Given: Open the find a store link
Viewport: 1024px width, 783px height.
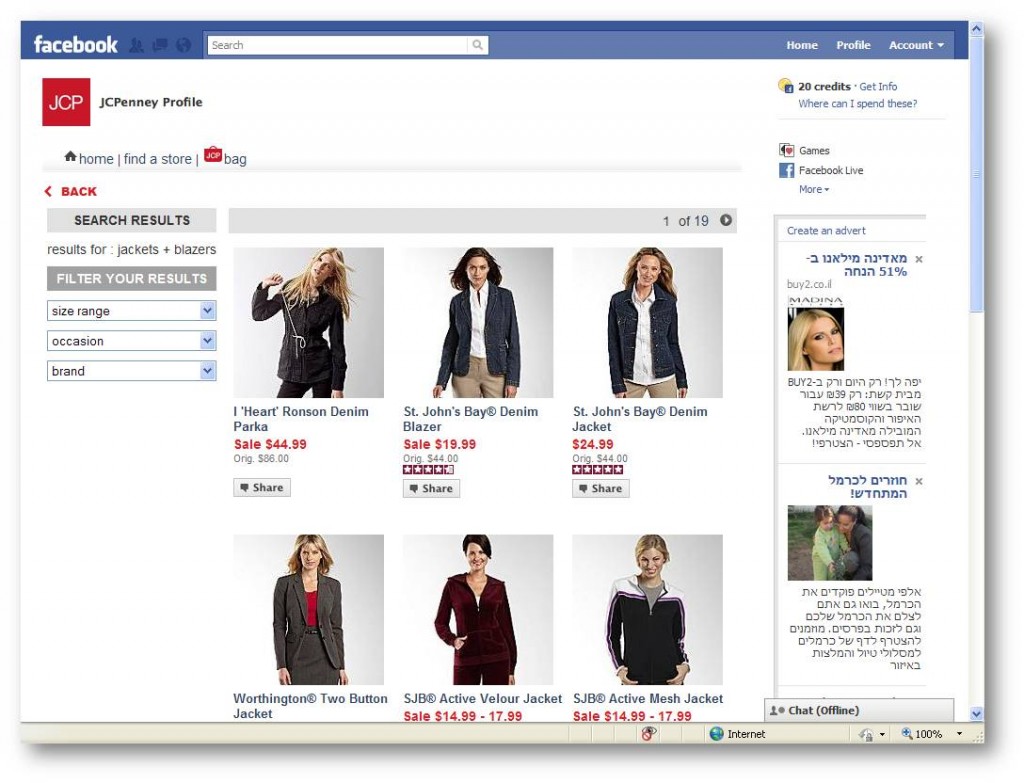Looking at the screenshot, I should 157,159.
